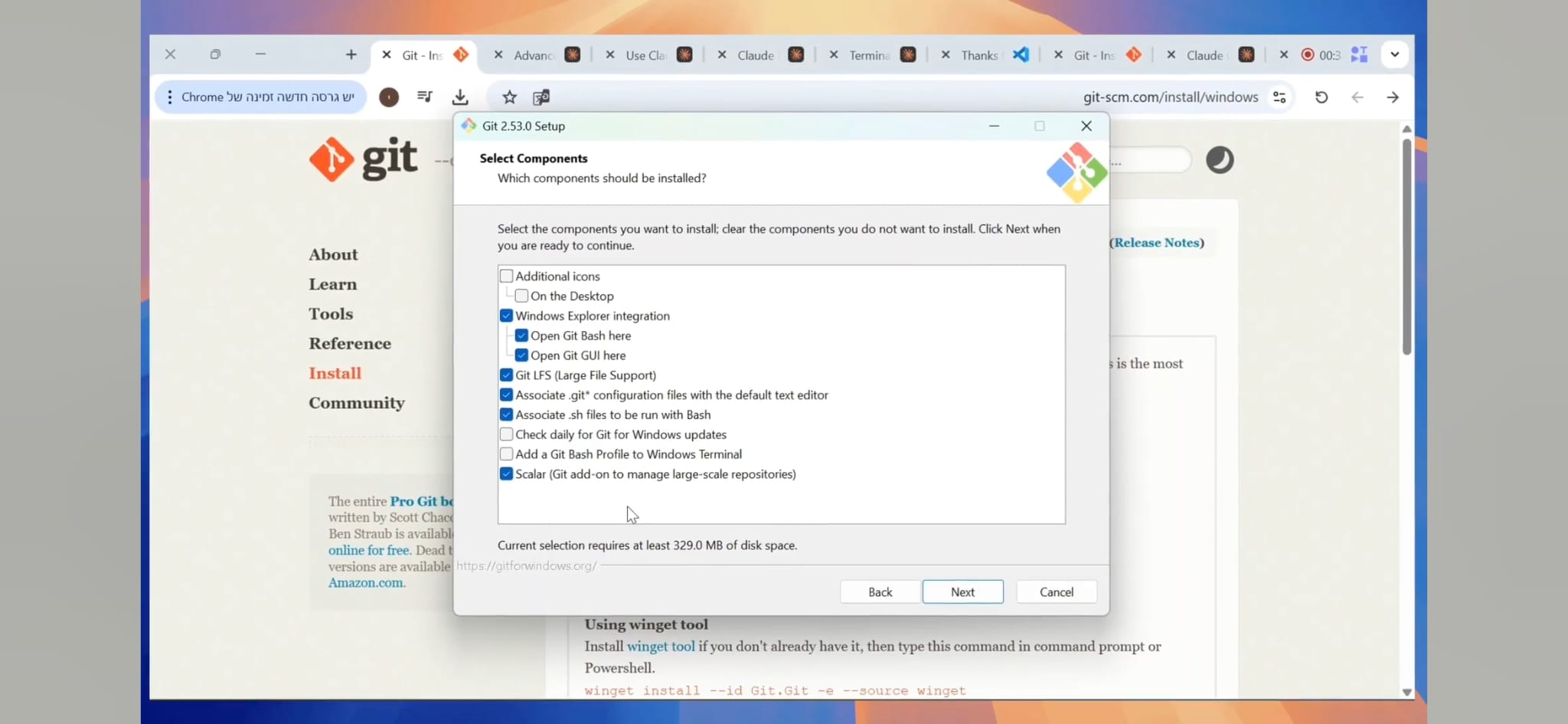The width and height of the screenshot is (1568, 724).
Task: Click the page scrollbar up arrow
Action: pos(1406,129)
